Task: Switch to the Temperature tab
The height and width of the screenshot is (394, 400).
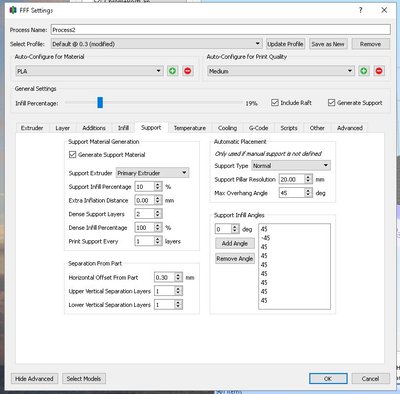Action: click(190, 128)
